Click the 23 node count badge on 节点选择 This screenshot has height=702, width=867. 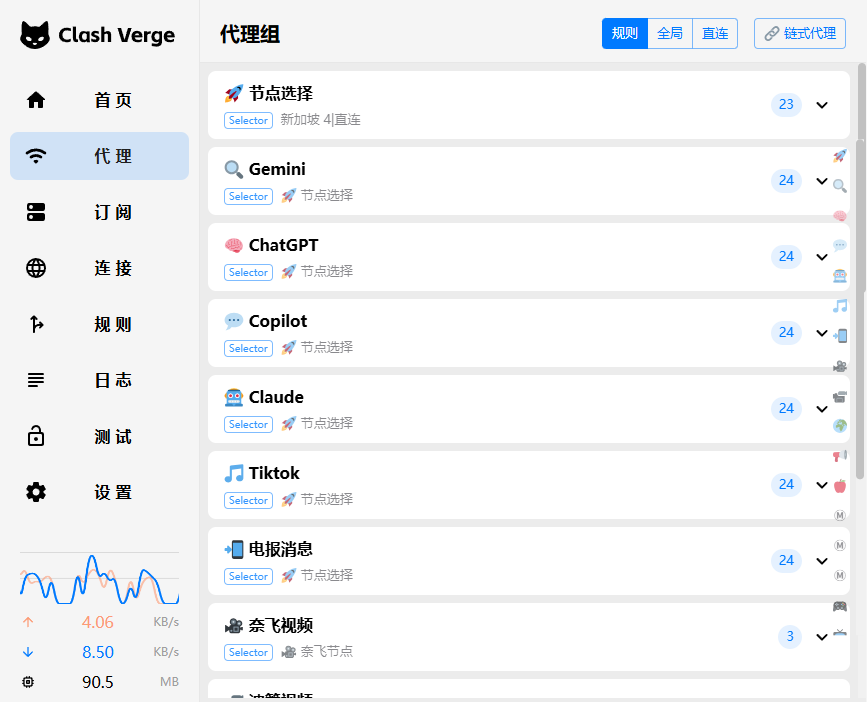[786, 104]
